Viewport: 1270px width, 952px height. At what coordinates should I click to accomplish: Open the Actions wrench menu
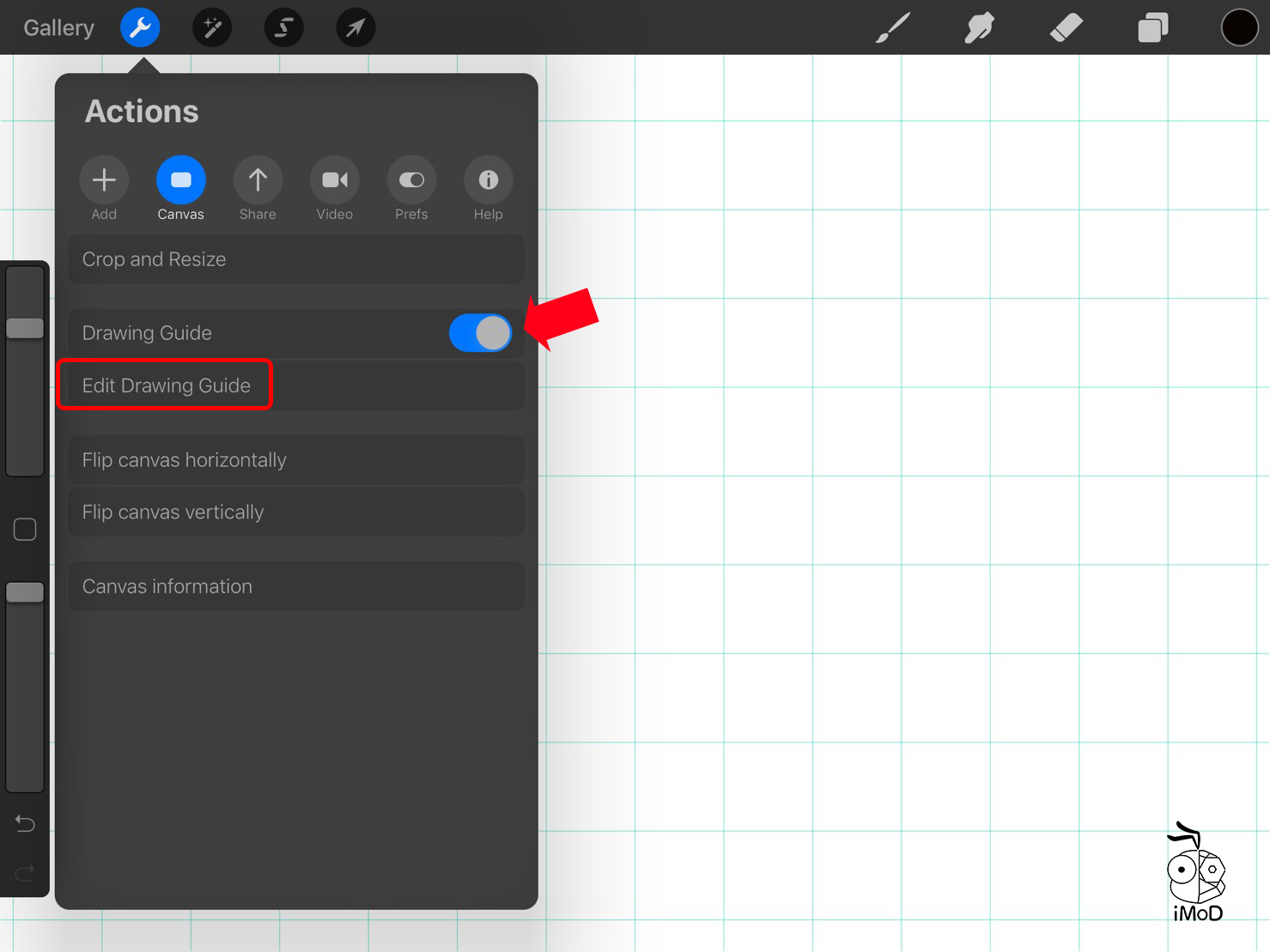click(x=140, y=27)
